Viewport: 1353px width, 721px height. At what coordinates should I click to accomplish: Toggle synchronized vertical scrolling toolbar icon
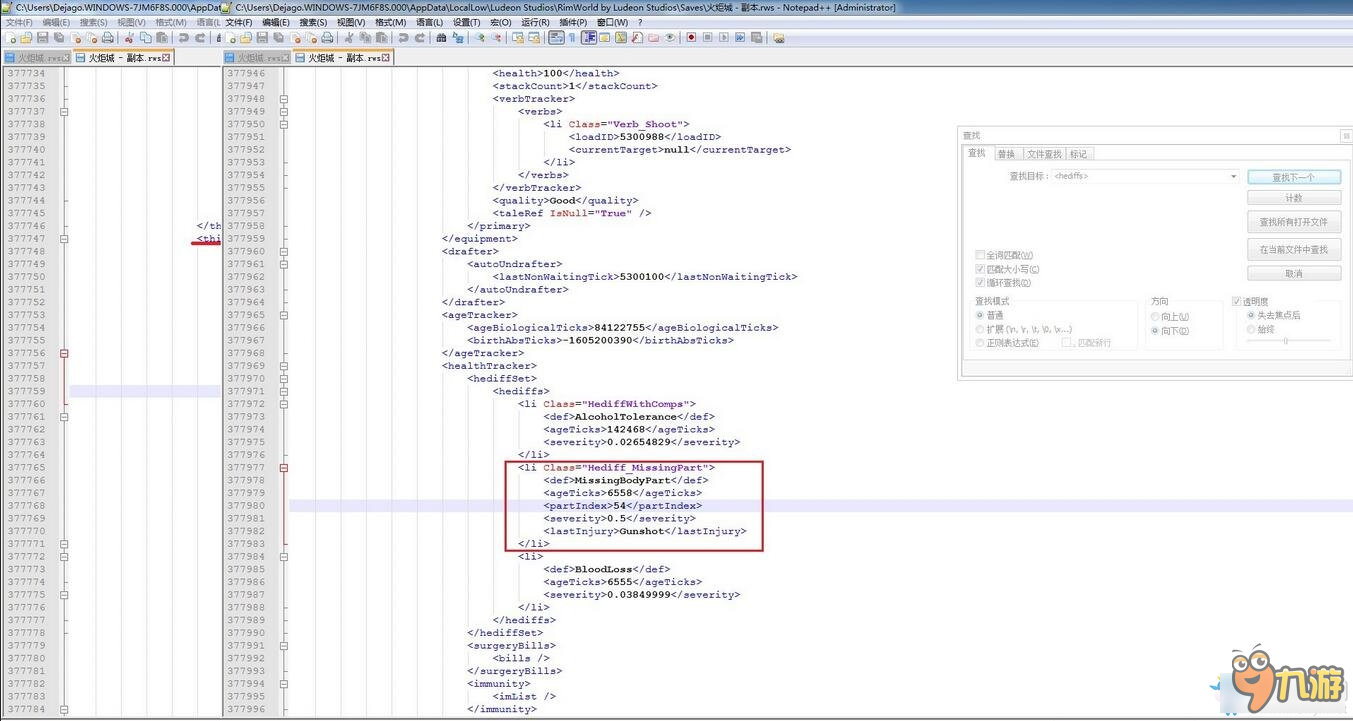[519, 38]
